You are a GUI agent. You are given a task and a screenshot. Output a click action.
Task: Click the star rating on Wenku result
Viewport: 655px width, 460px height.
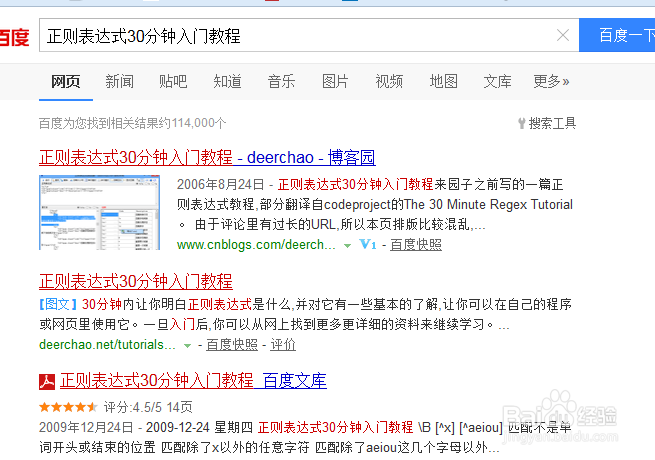[x=68, y=408]
